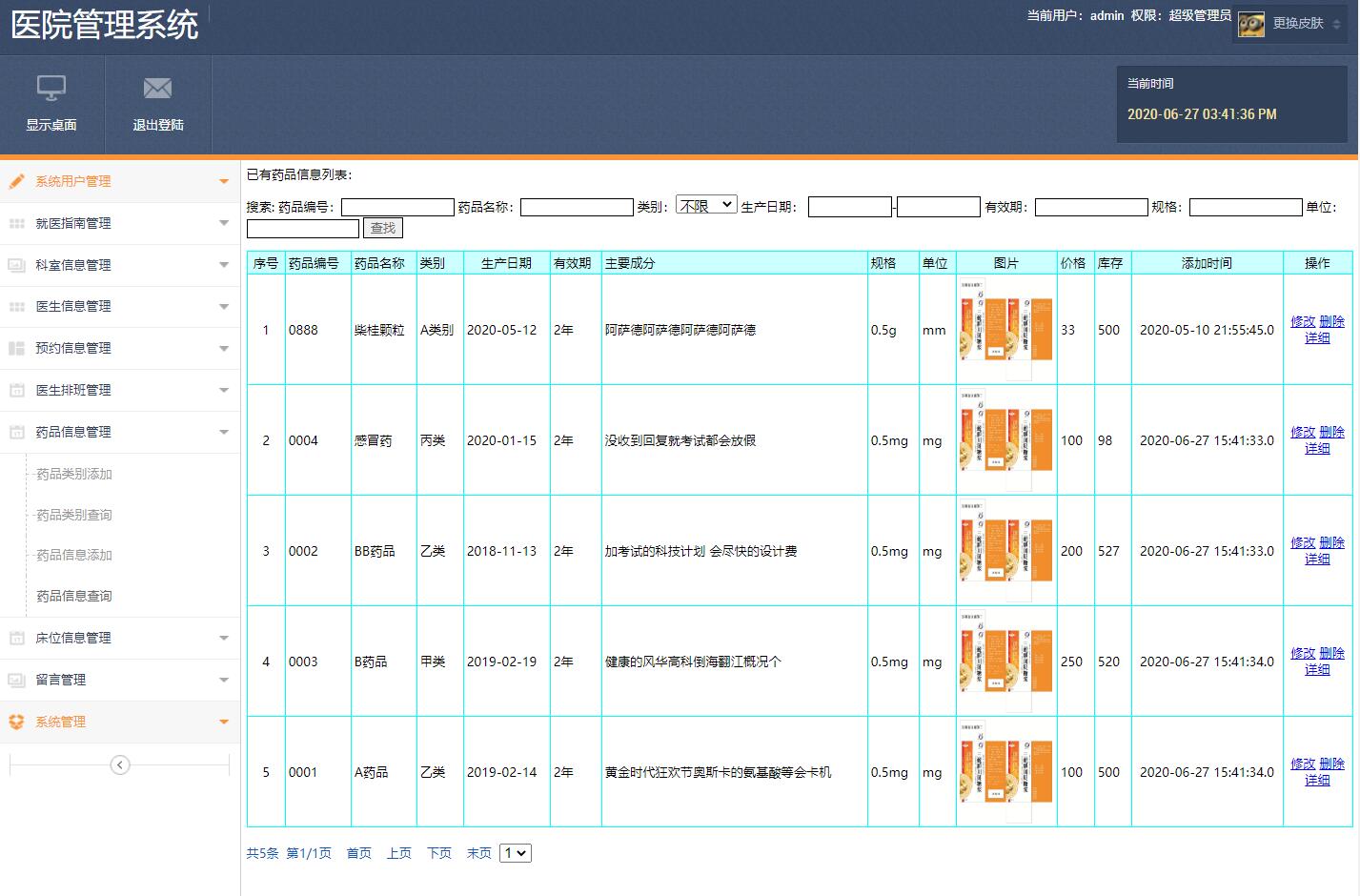Open the pagination page number dropdown

coord(515,853)
